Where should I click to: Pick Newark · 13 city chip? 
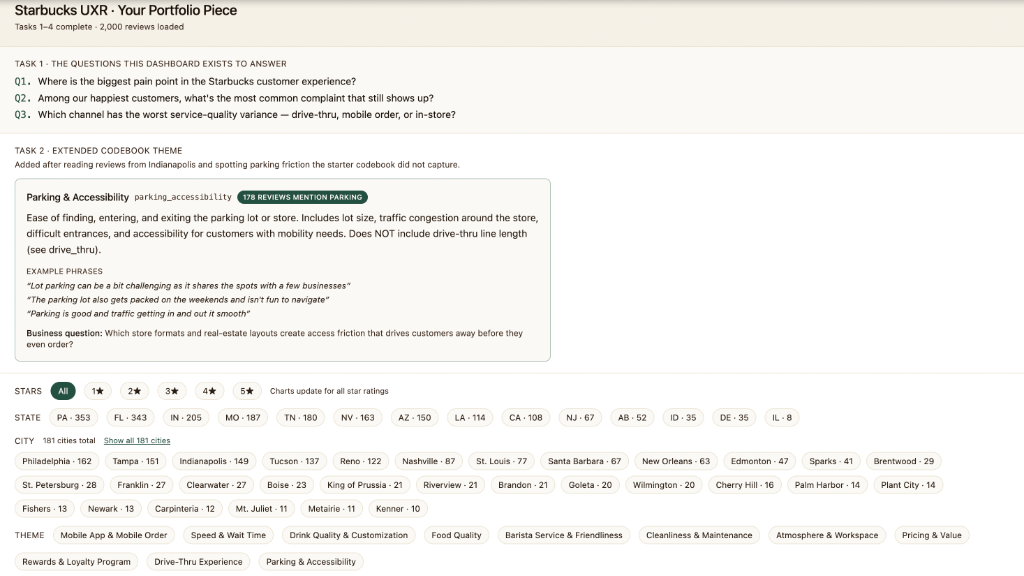(x=111, y=509)
